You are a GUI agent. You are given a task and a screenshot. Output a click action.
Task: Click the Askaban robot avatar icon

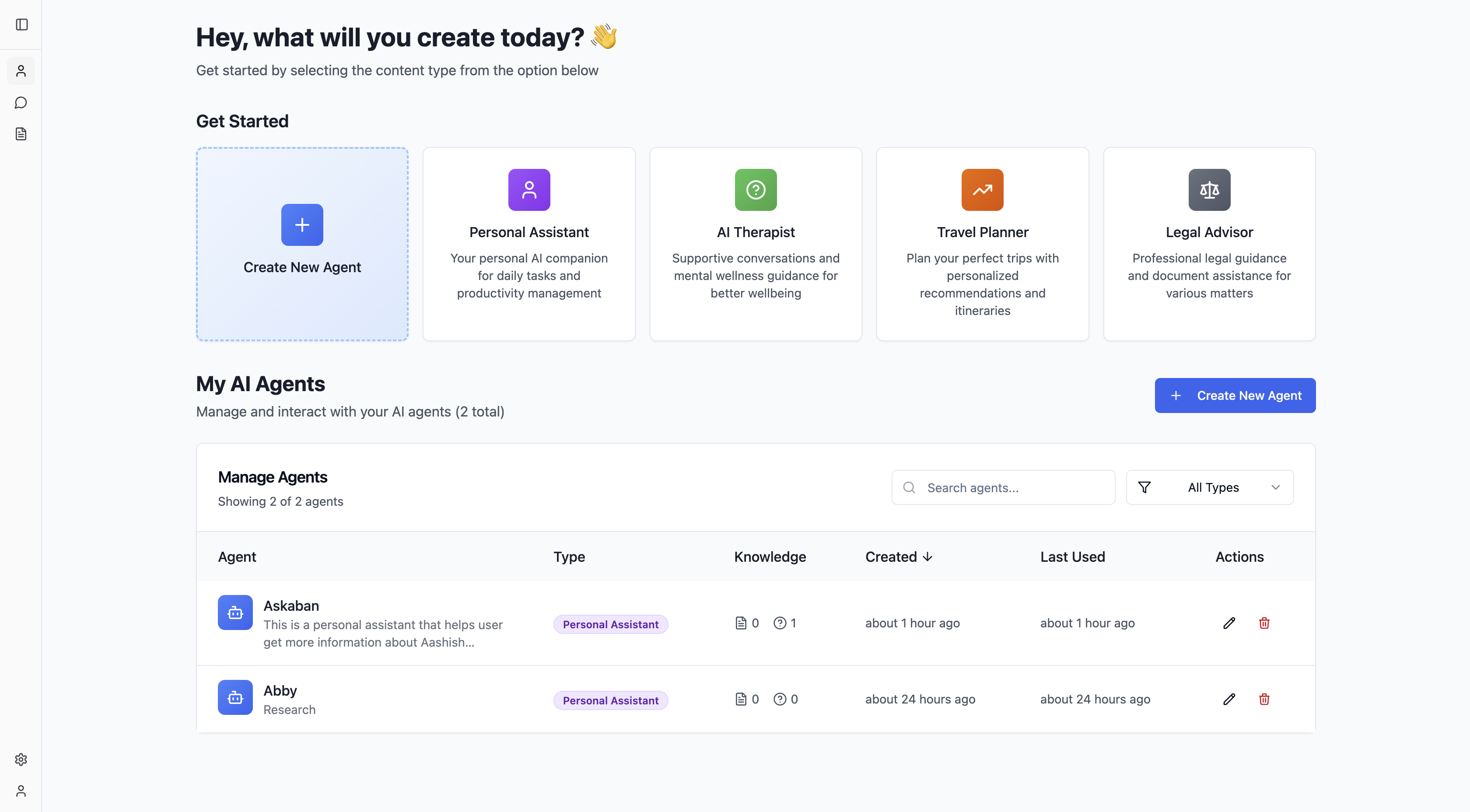(x=235, y=613)
